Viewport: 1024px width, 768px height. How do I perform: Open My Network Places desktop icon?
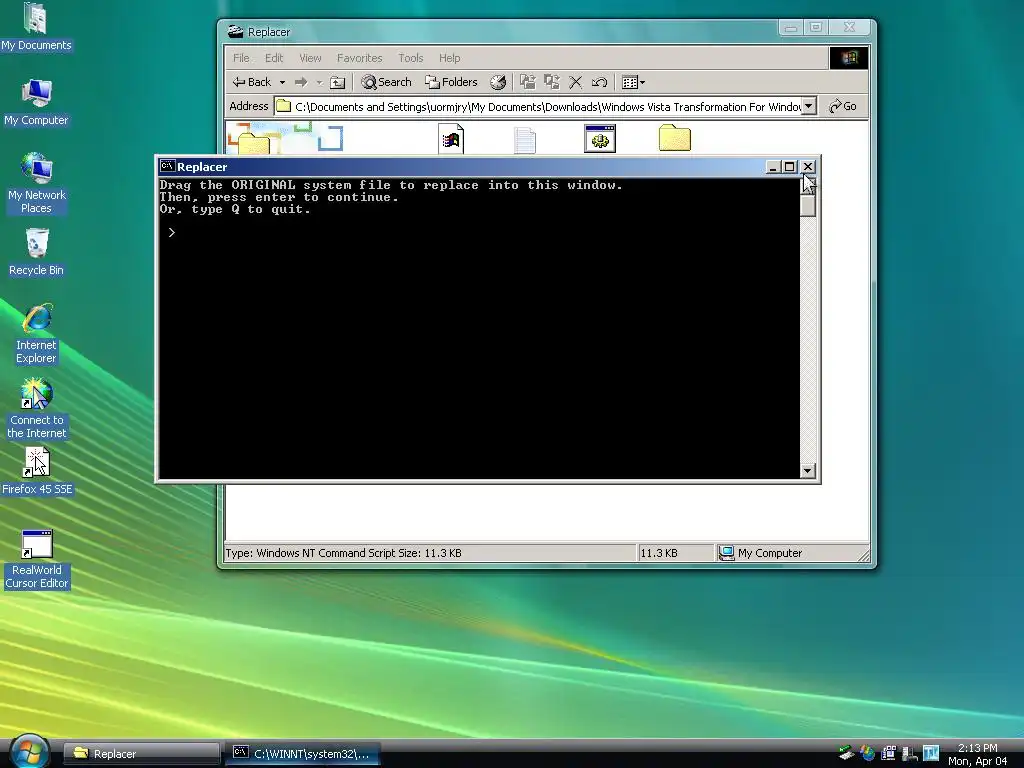36,183
